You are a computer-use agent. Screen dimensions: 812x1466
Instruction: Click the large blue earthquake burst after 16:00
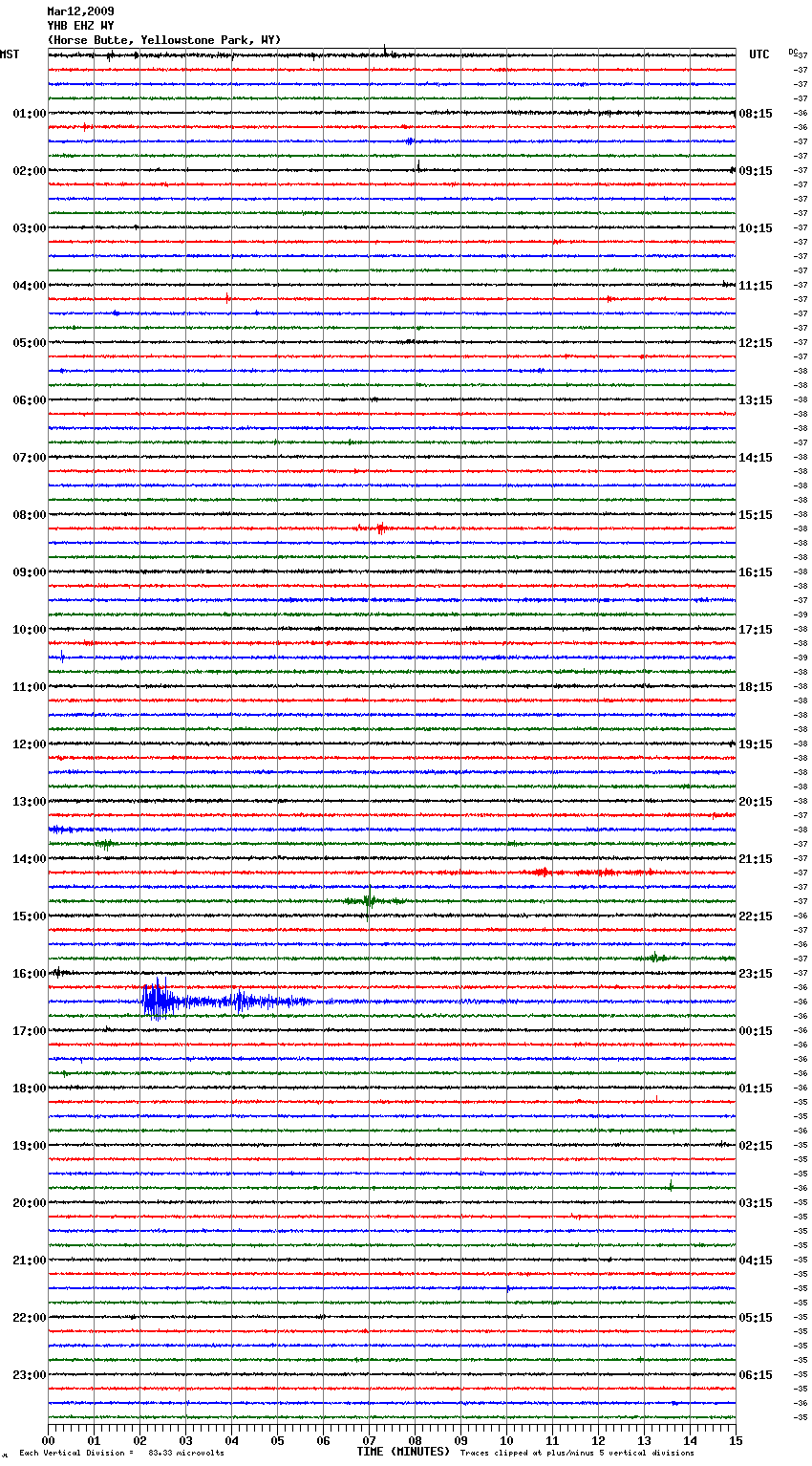click(x=227, y=1002)
